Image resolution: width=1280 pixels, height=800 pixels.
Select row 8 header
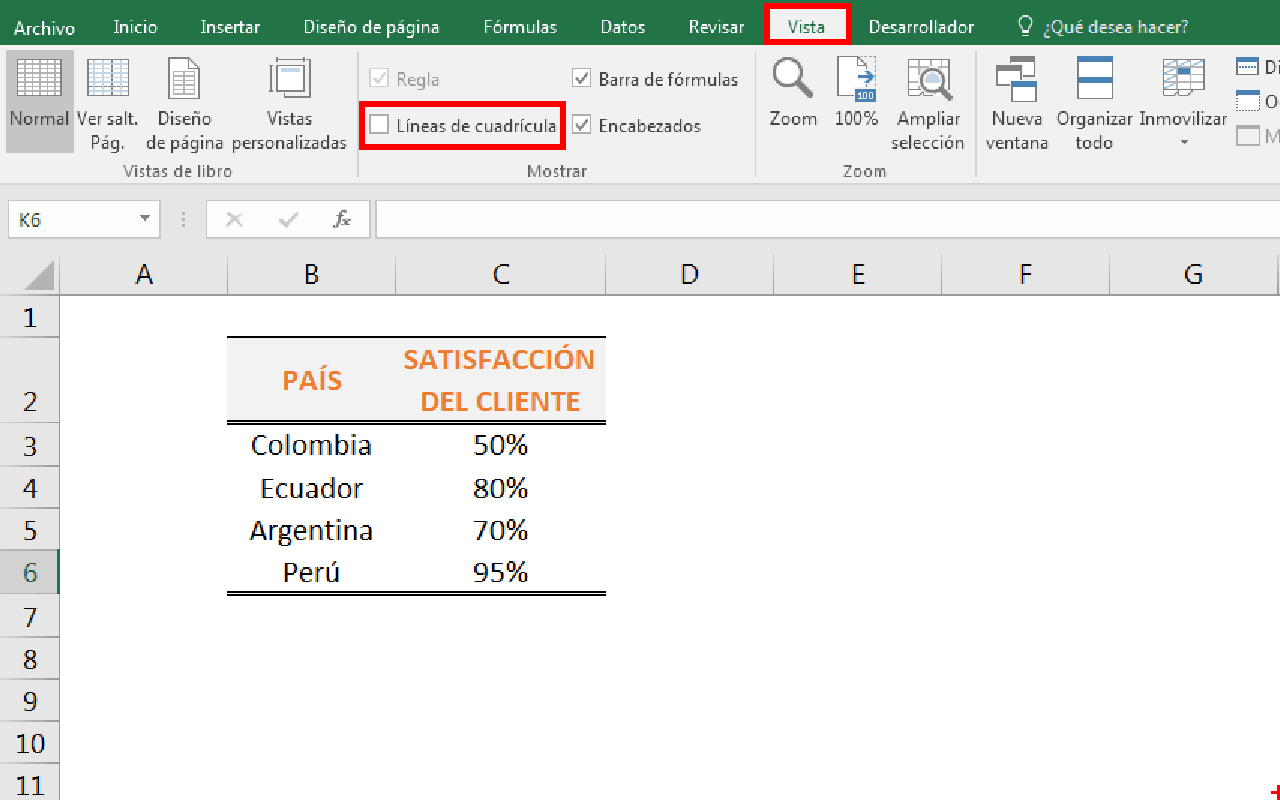click(x=29, y=659)
